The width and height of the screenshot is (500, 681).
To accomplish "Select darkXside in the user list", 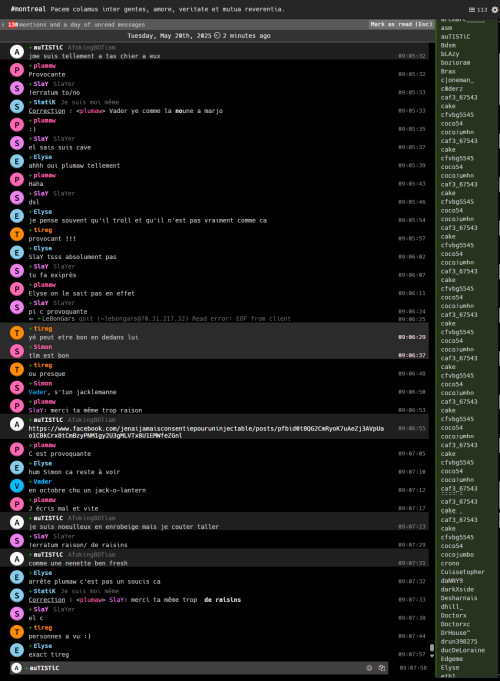I will pos(457,589).
